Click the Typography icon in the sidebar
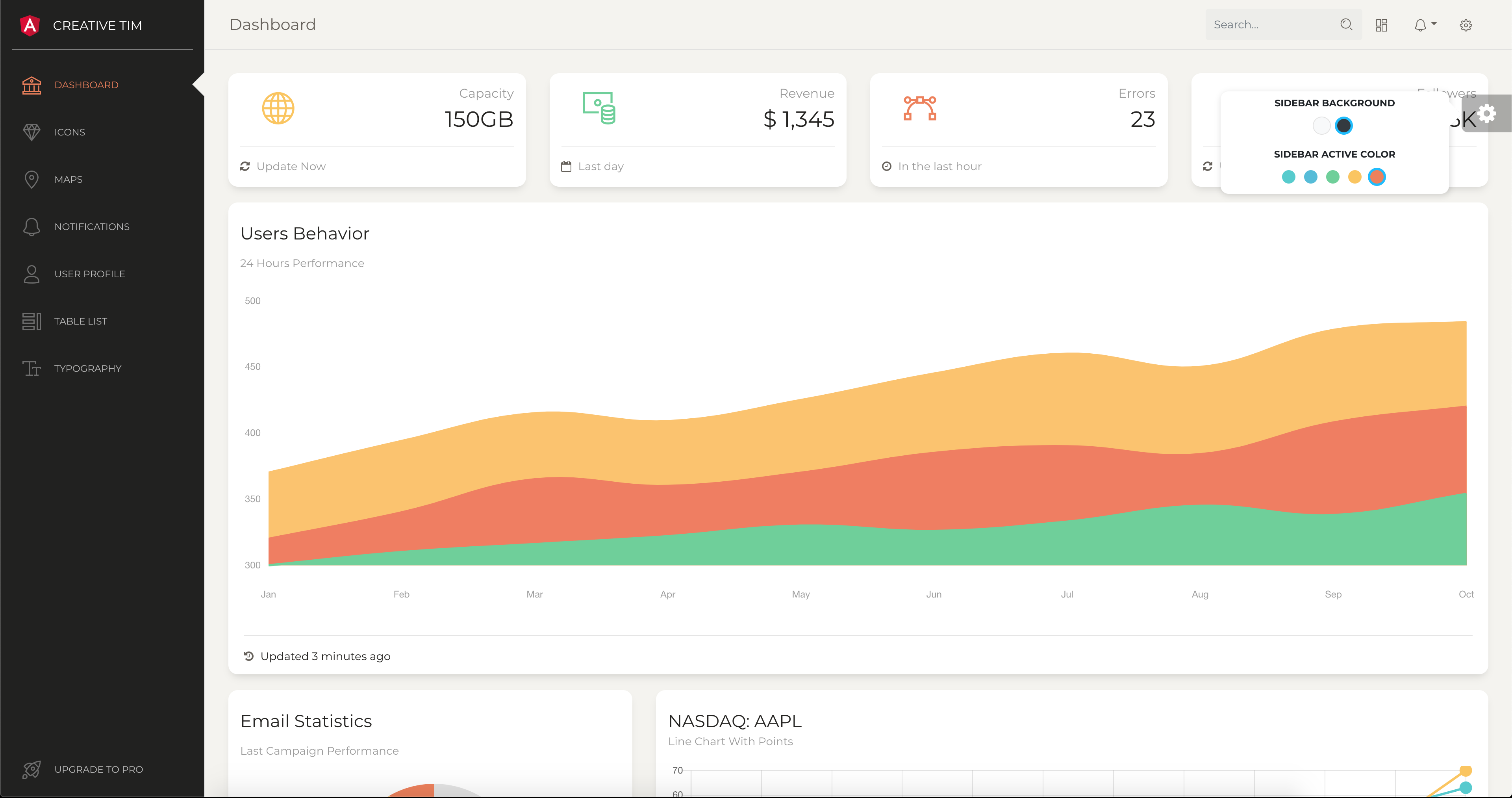 (x=32, y=368)
